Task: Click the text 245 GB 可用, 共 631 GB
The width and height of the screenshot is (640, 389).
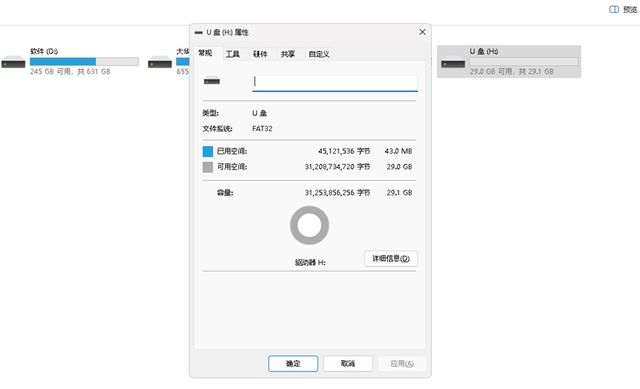Action: (x=70, y=71)
